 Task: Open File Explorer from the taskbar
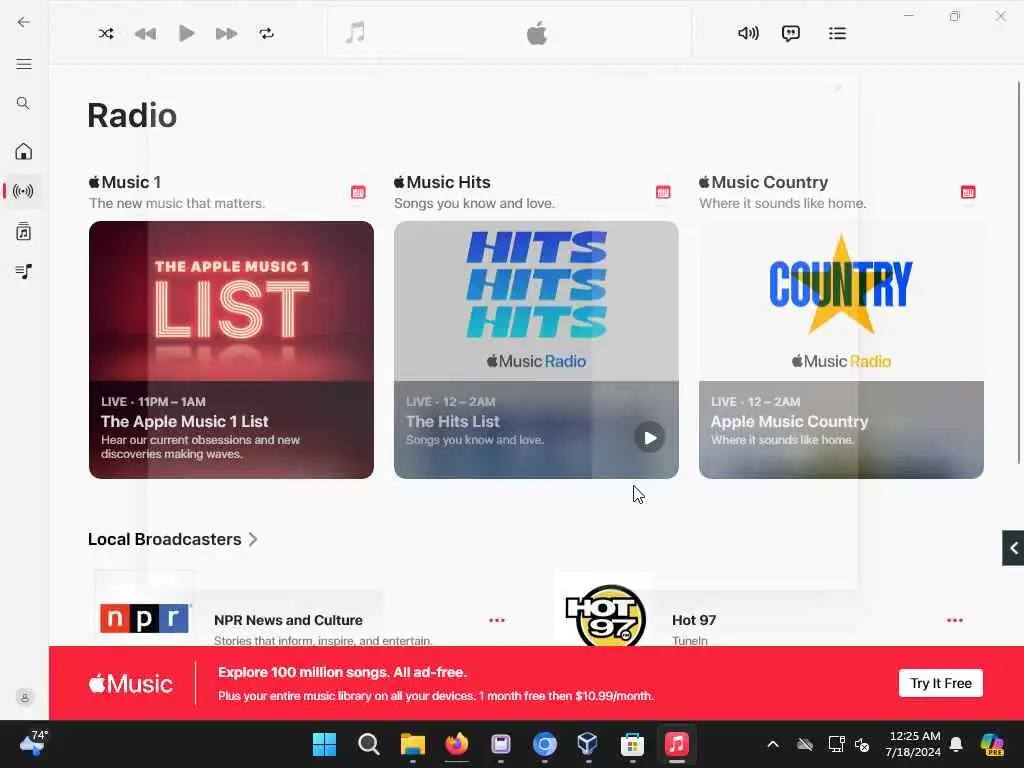click(x=413, y=744)
